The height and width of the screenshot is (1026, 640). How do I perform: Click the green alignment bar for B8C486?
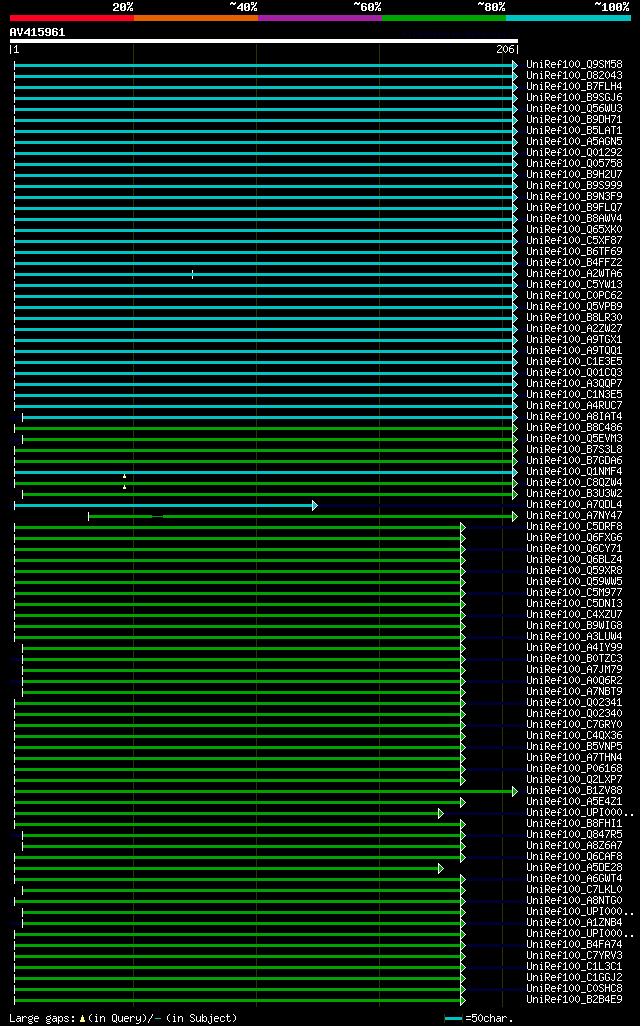[x=266, y=429]
